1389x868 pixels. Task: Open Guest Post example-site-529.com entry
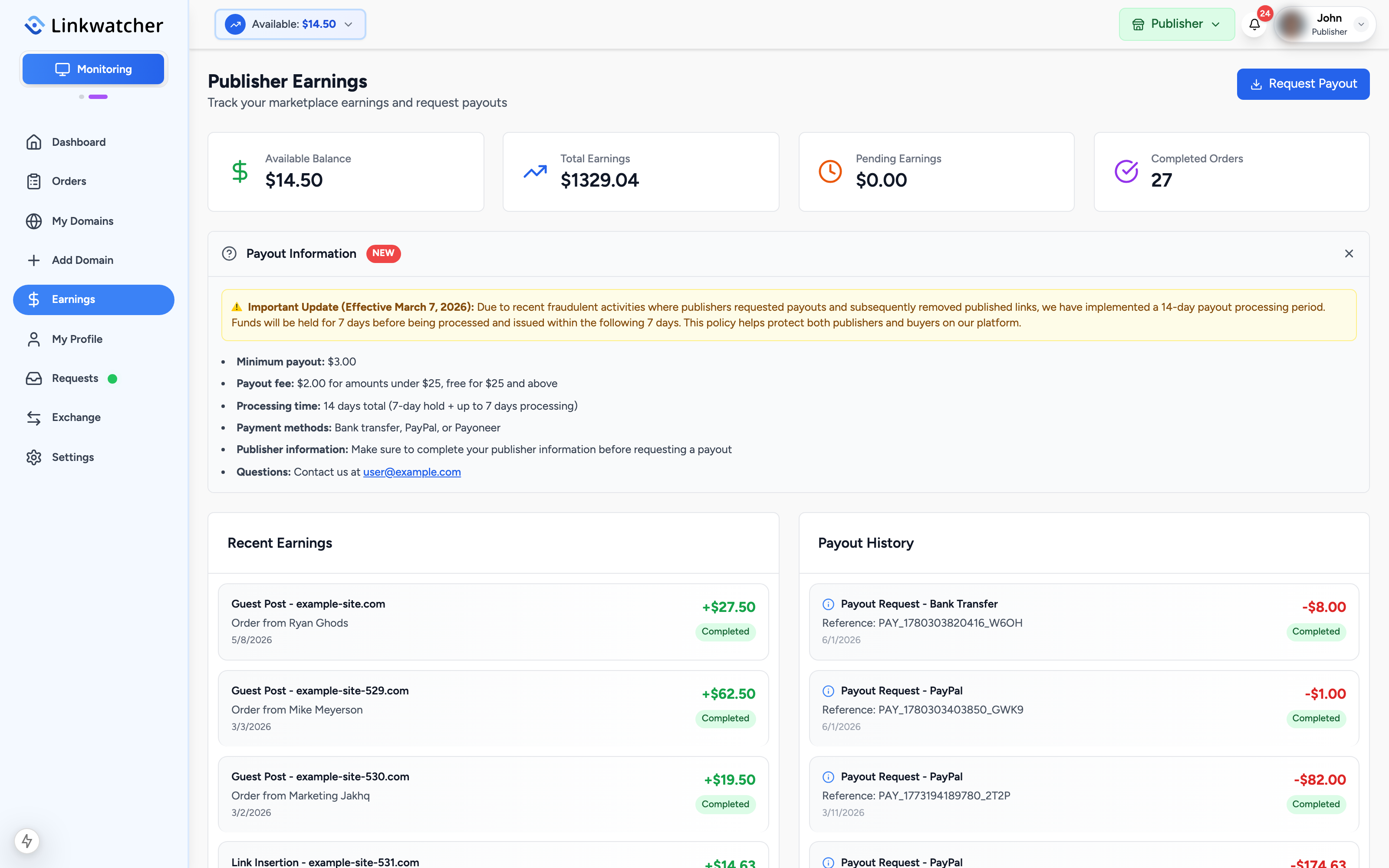(493, 708)
